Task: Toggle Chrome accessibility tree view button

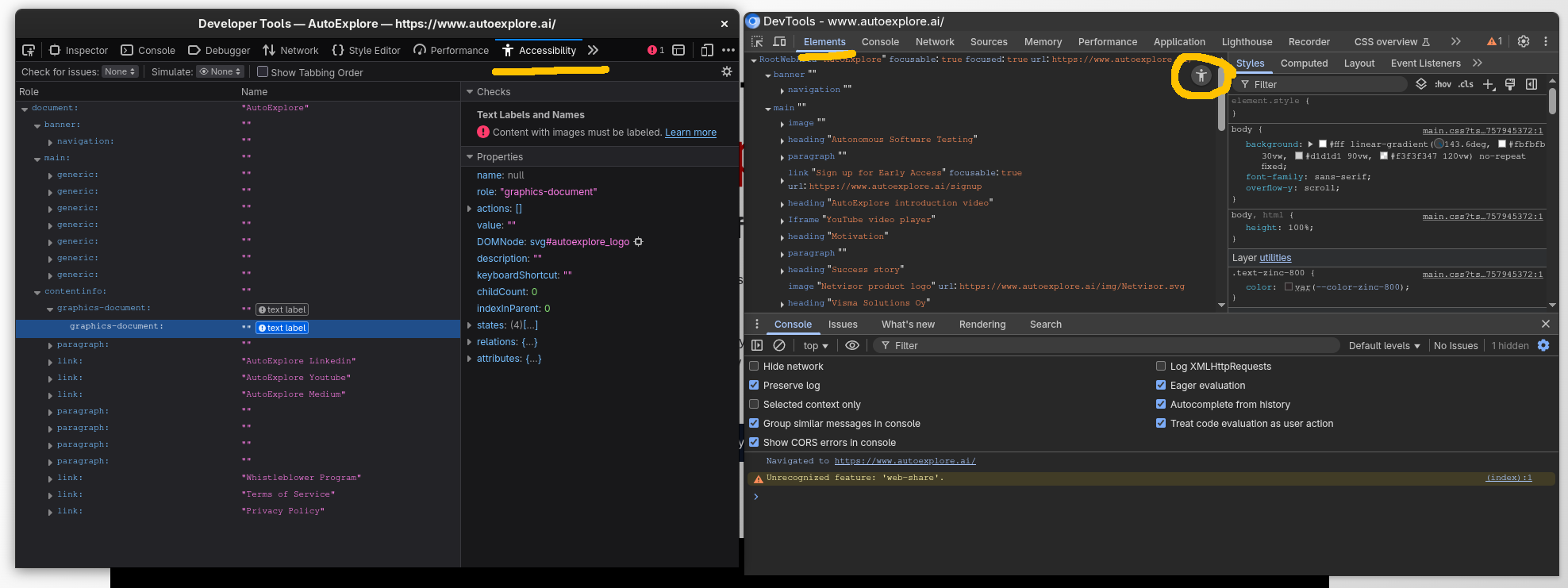Action: (1201, 76)
